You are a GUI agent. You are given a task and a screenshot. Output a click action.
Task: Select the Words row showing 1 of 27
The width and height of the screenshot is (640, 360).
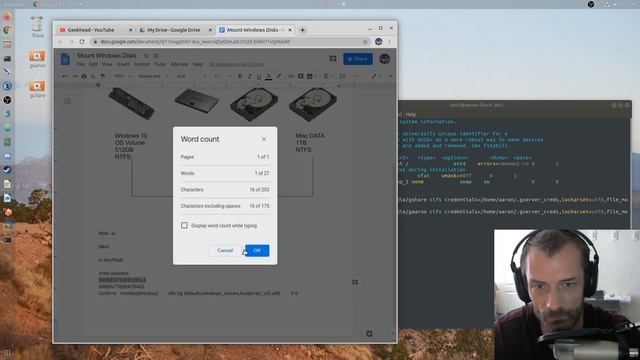[225, 173]
